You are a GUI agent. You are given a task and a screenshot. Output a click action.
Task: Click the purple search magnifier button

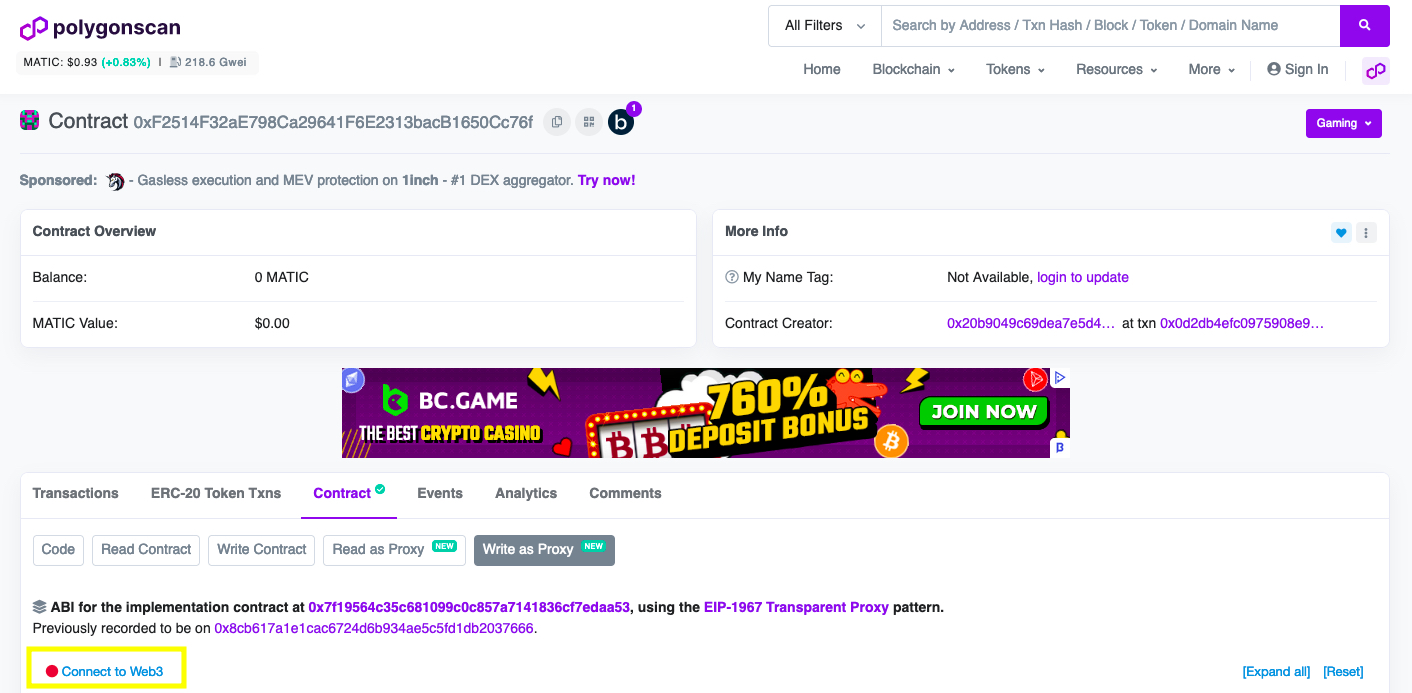(x=1364, y=26)
